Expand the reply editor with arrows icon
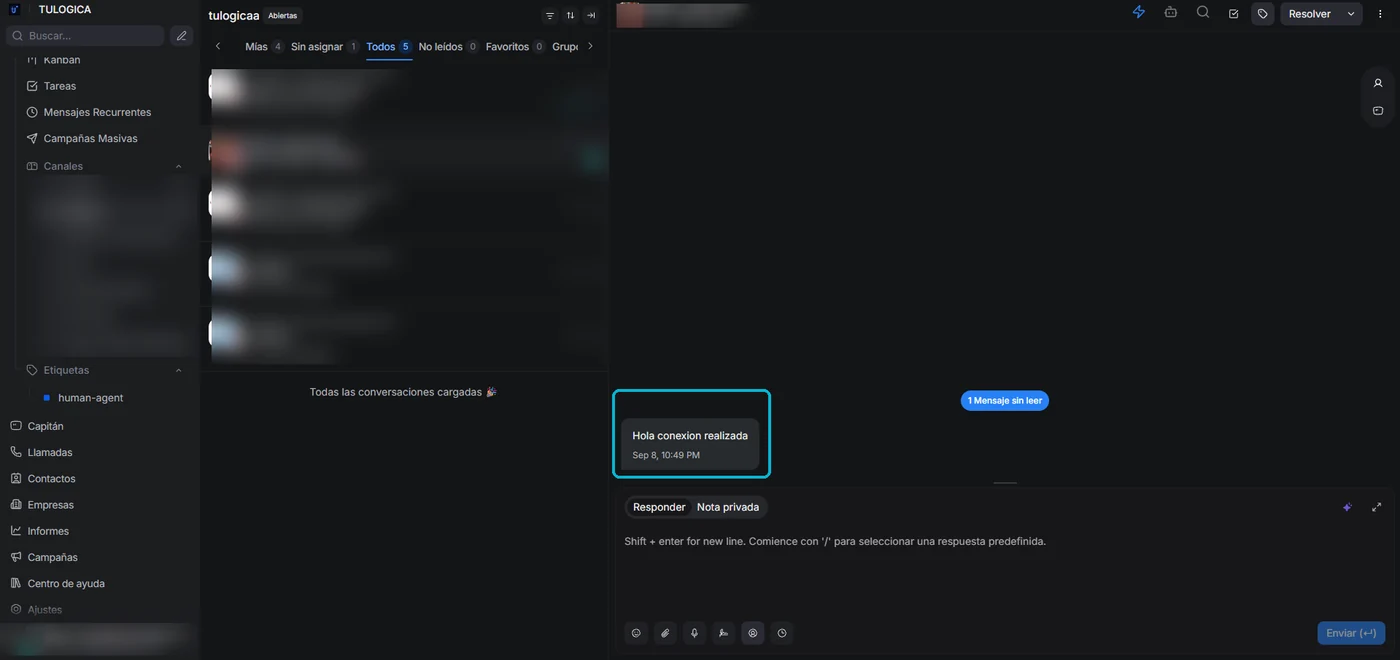Image resolution: width=1400 pixels, height=660 pixels. [x=1377, y=507]
